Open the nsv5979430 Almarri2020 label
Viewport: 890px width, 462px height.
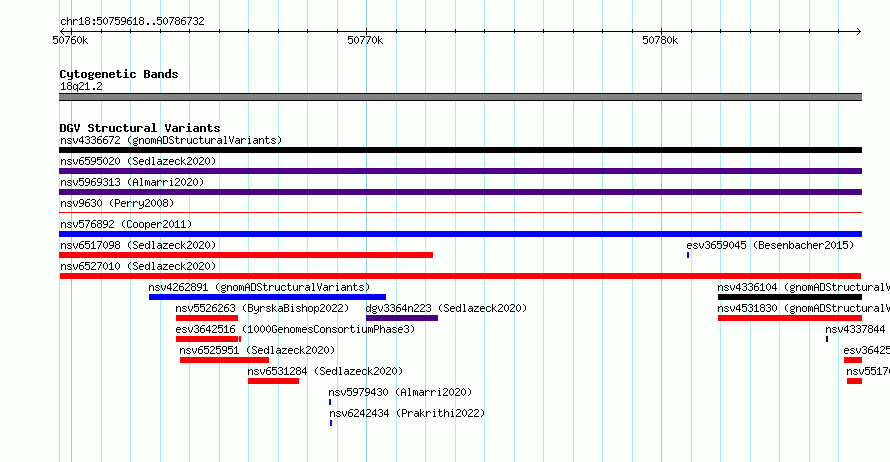(x=400, y=392)
